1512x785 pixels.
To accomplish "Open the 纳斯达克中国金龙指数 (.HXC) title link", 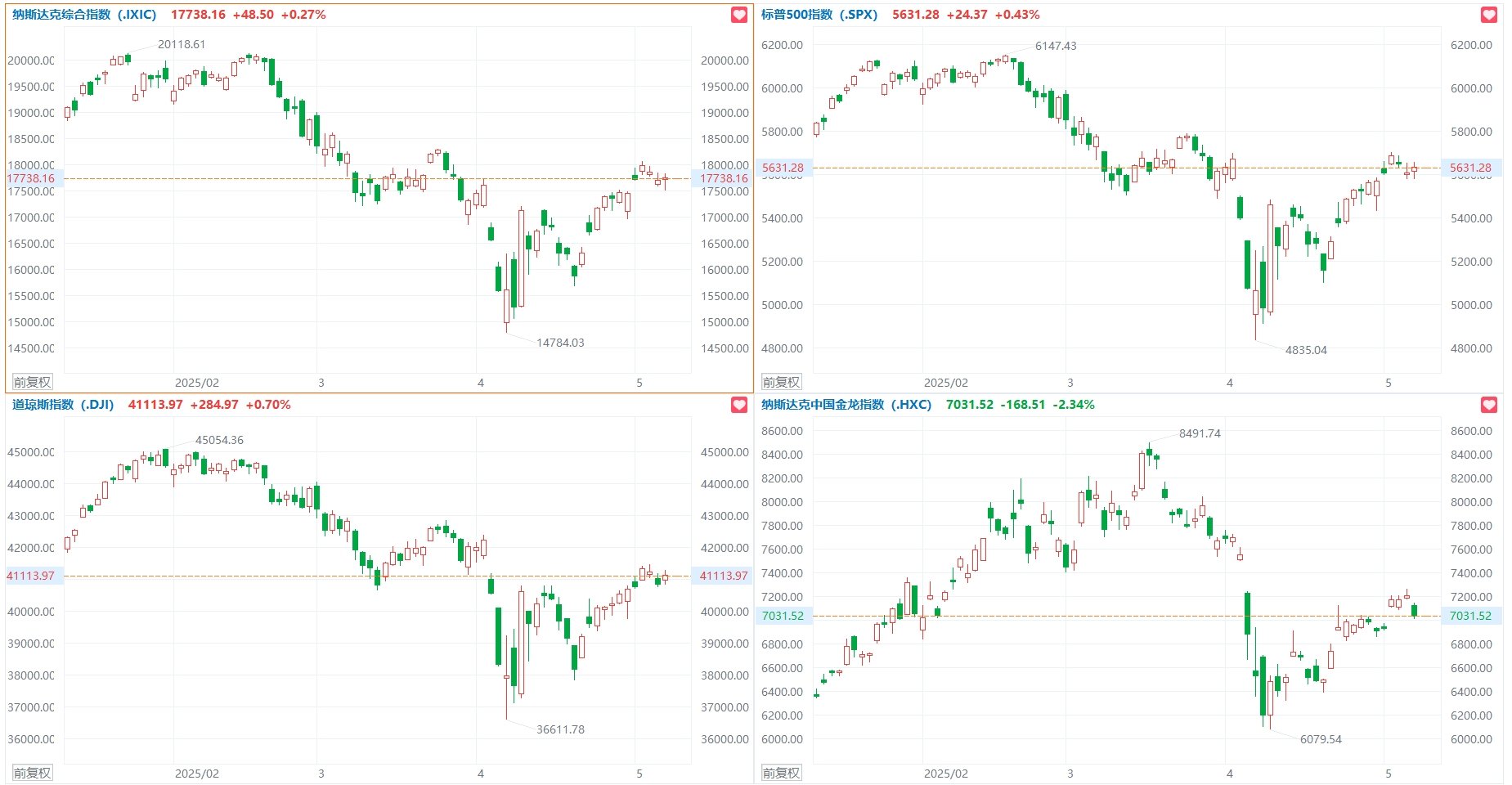I will tap(846, 405).
